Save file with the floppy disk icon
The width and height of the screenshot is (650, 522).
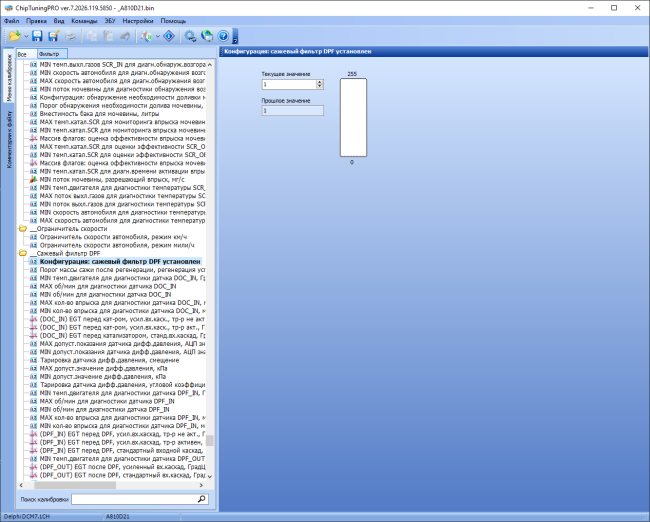coord(37,36)
